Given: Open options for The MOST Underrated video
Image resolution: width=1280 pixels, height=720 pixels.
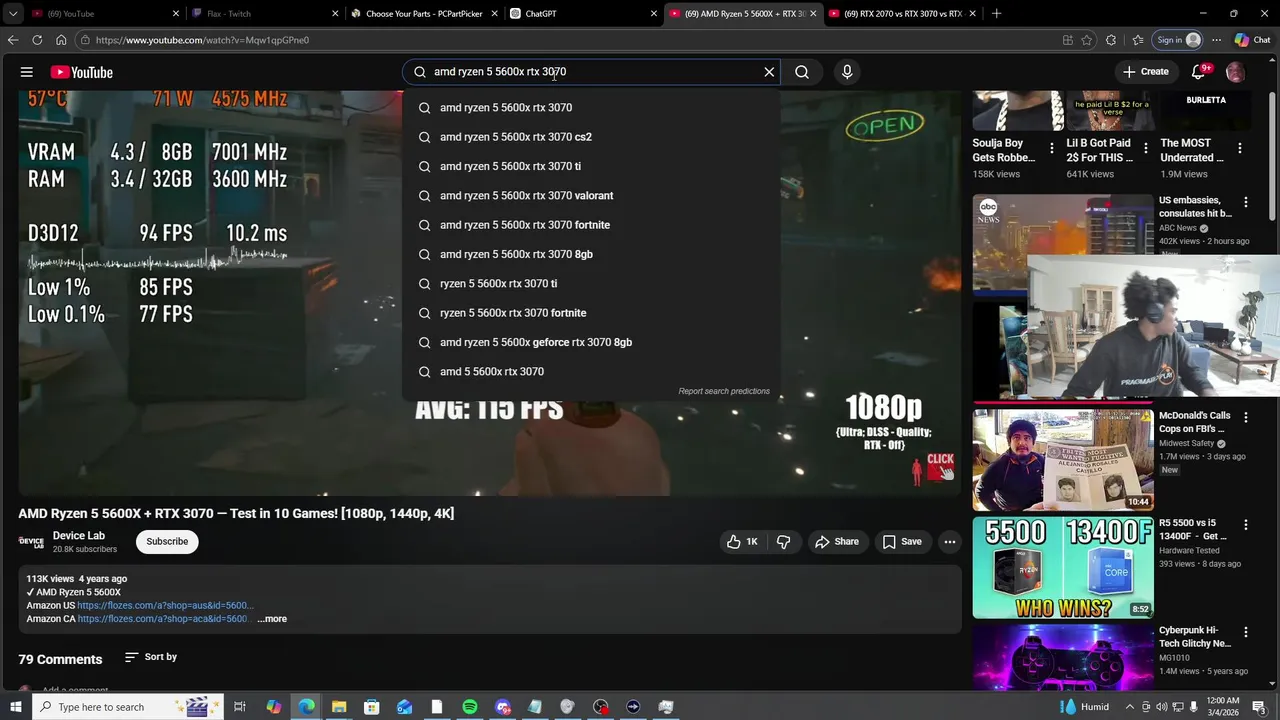Looking at the screenshot, I should click(1239, 148).
